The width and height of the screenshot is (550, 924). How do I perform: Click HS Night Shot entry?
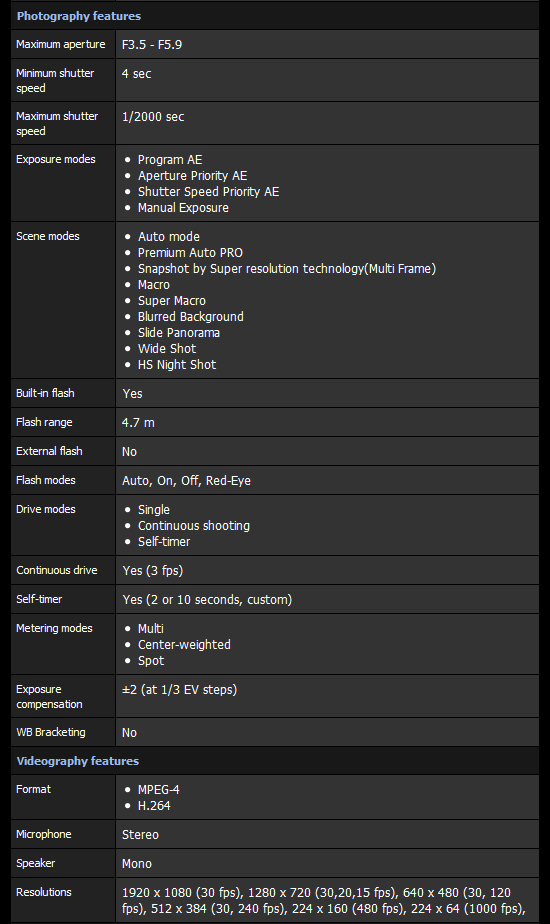pyautogui.click(x=177, y=365)
